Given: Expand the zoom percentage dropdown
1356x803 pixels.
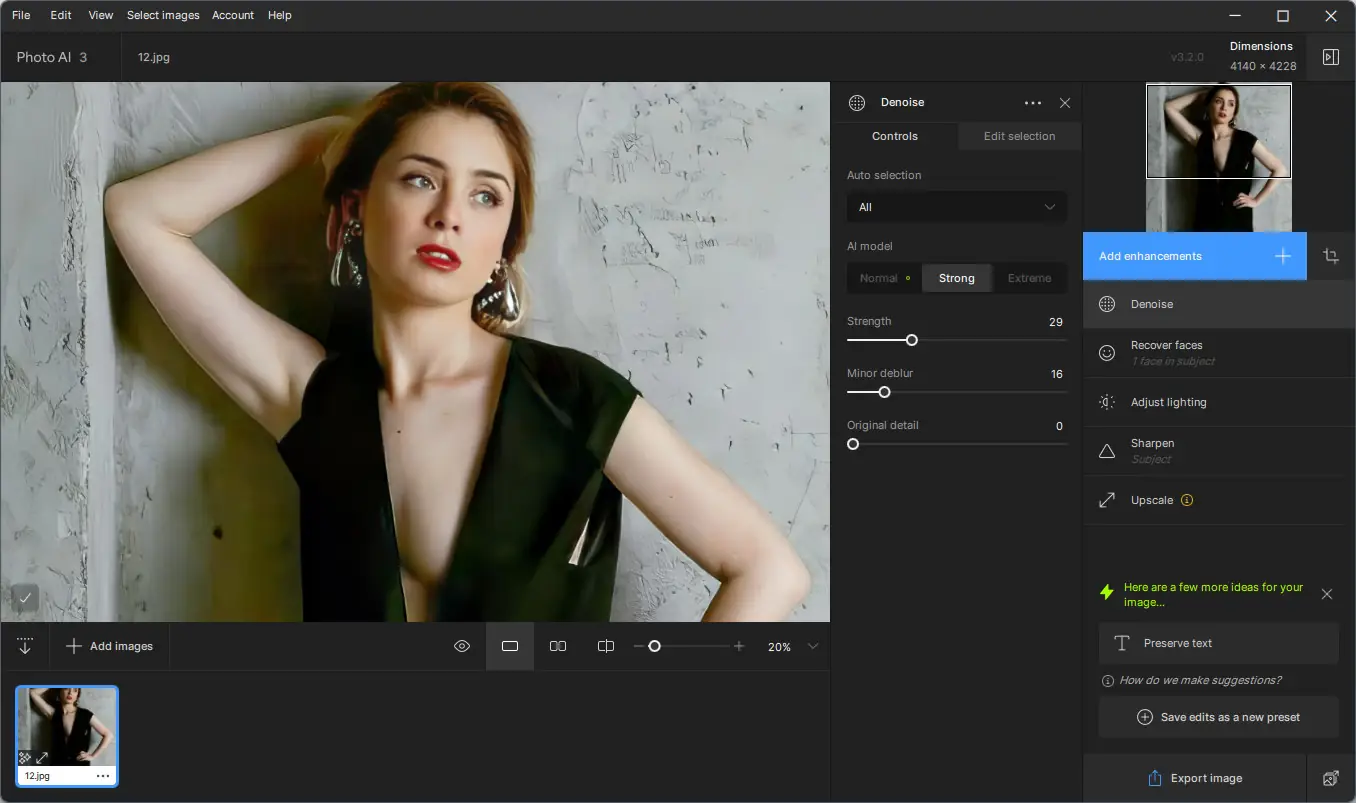Looking at the screenshot, I should point(812,647).
